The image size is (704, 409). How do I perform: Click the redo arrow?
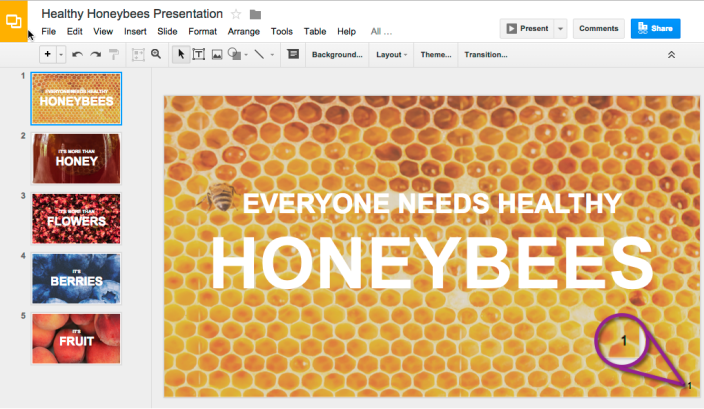[96, 54]
